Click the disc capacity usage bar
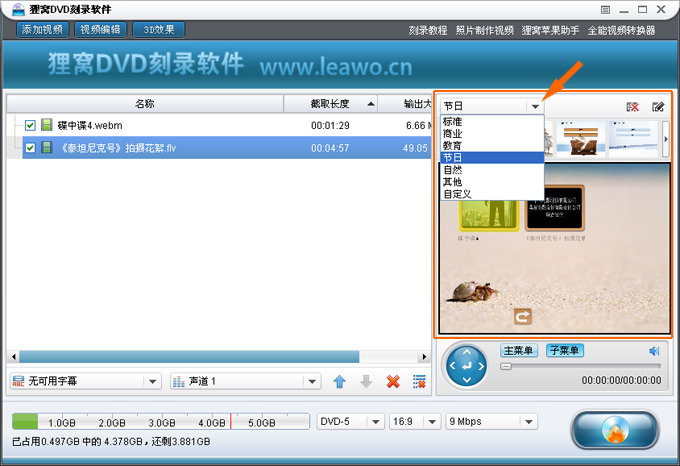 tap(161, 421)
